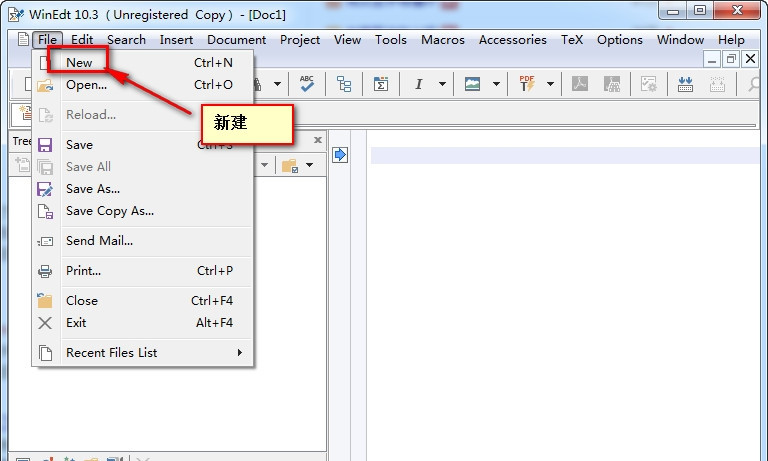Screen dimensions: 768x461
Task: Click the Save As pencil-disk icon
Action: click(45, 189)
